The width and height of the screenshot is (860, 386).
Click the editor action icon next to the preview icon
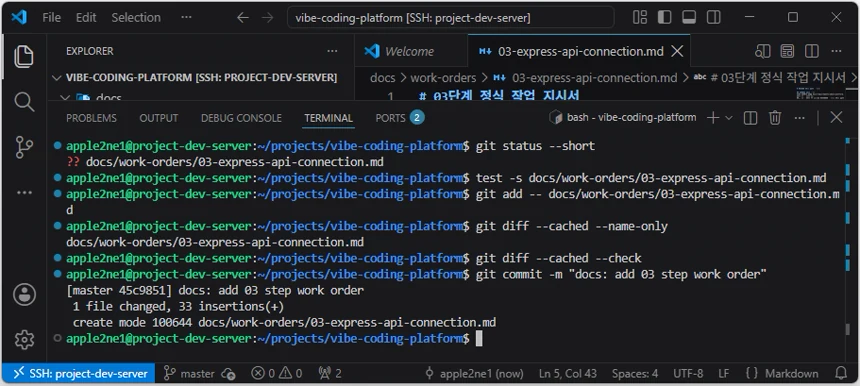click(788, 52)
